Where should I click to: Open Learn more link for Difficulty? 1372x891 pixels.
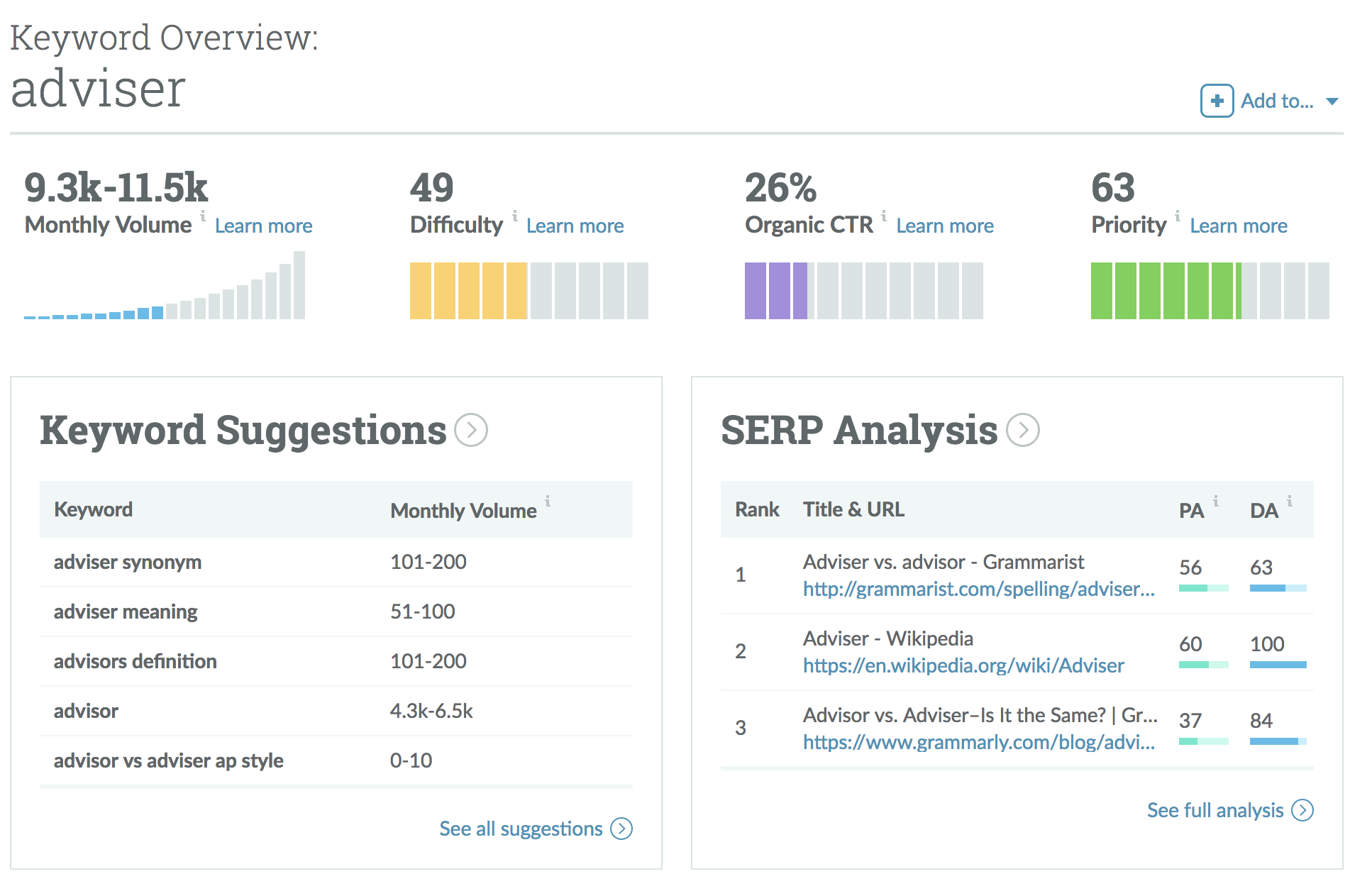point(575,226)
